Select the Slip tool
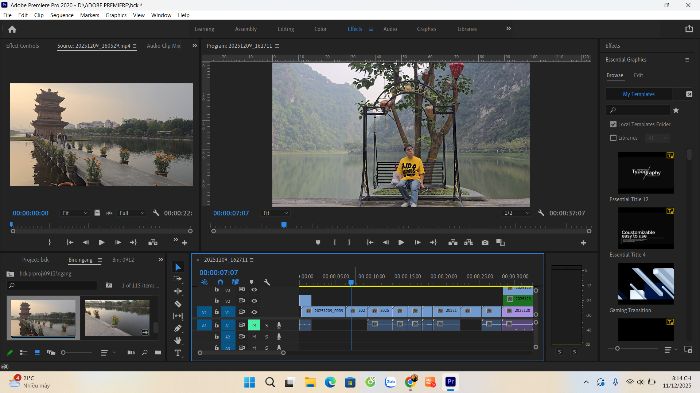The image size is (700, 393). (x=178, y=316)
